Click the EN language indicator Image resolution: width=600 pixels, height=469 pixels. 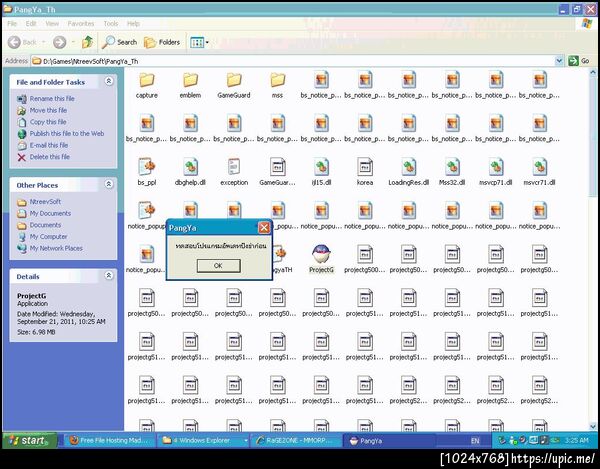click(475, 441)
